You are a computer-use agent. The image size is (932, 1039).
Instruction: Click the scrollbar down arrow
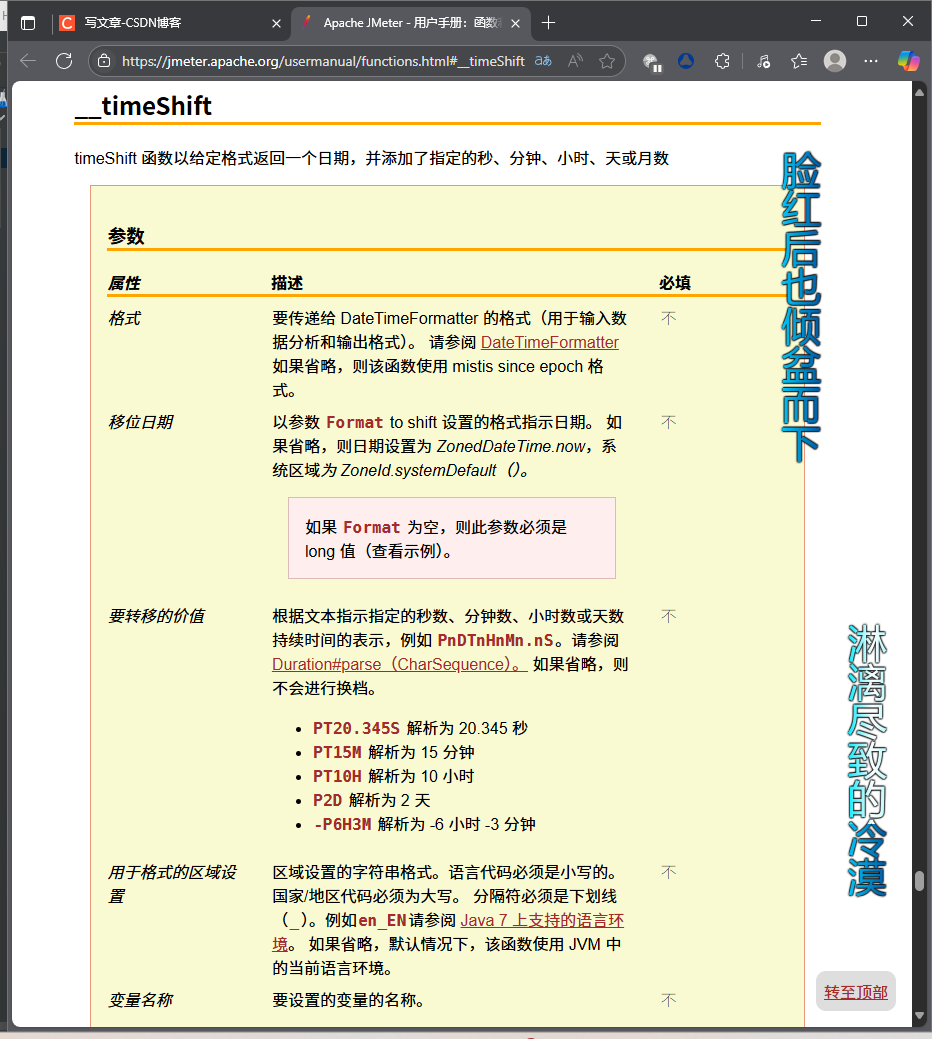click(919, 1015)
